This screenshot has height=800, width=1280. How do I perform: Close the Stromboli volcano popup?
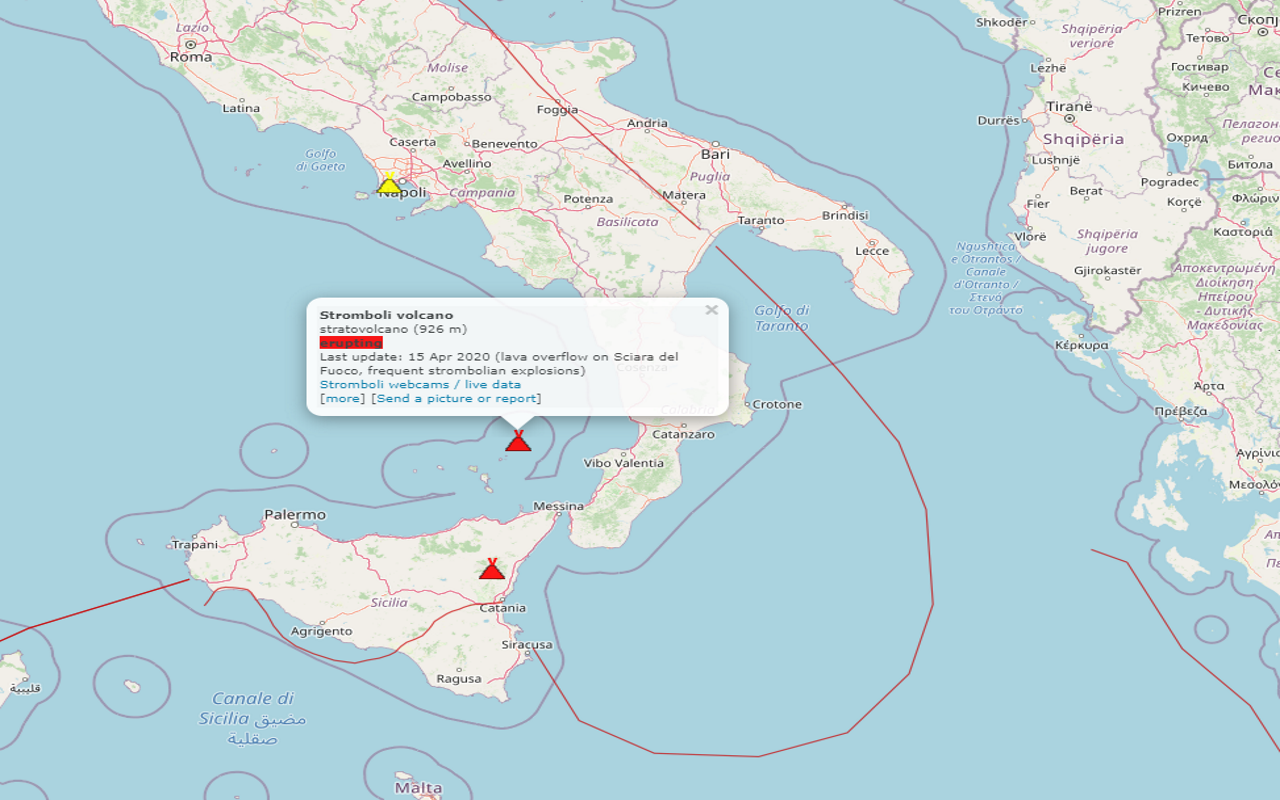coord(711,310)
